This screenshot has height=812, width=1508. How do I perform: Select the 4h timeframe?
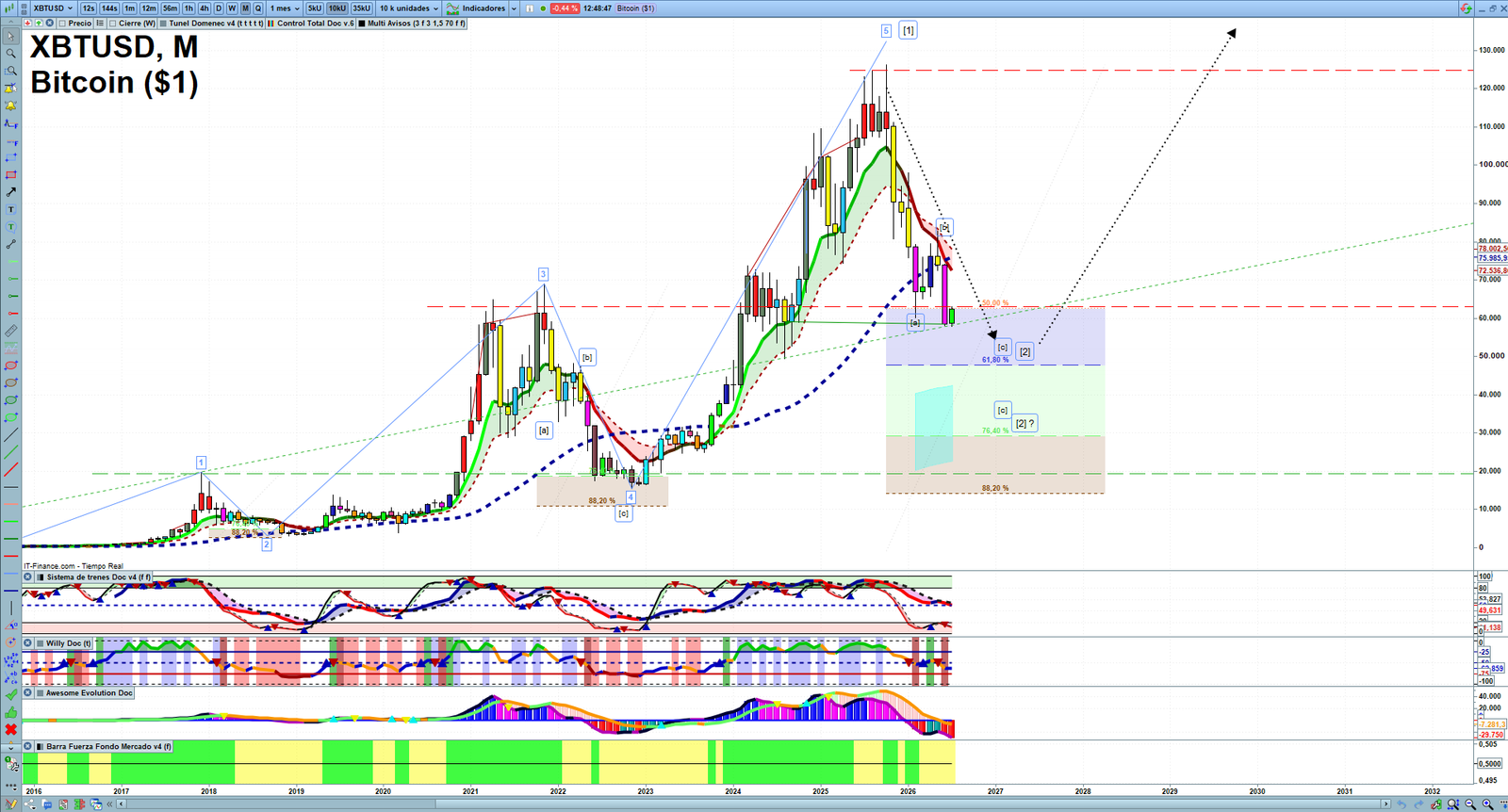(x=204, y=8)
